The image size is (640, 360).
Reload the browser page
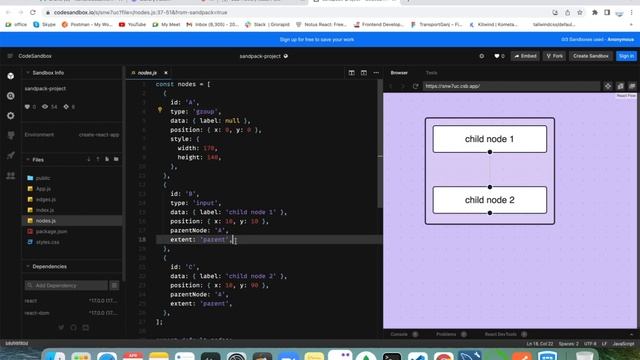coord(33,12)
